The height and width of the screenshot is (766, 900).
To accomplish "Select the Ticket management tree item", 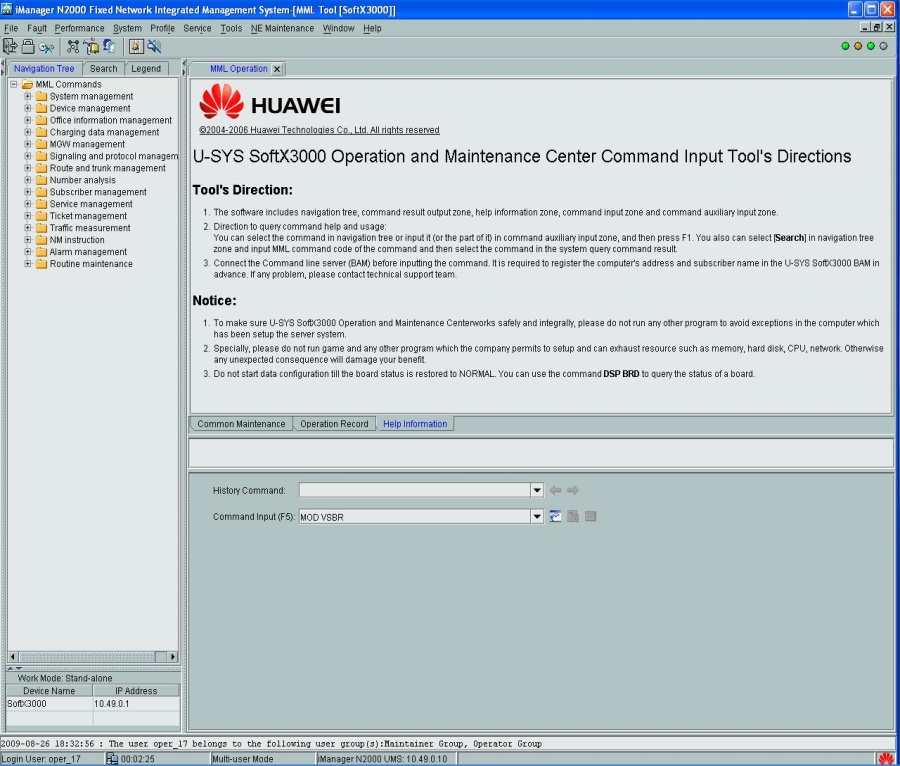I will tap(88, 216).
